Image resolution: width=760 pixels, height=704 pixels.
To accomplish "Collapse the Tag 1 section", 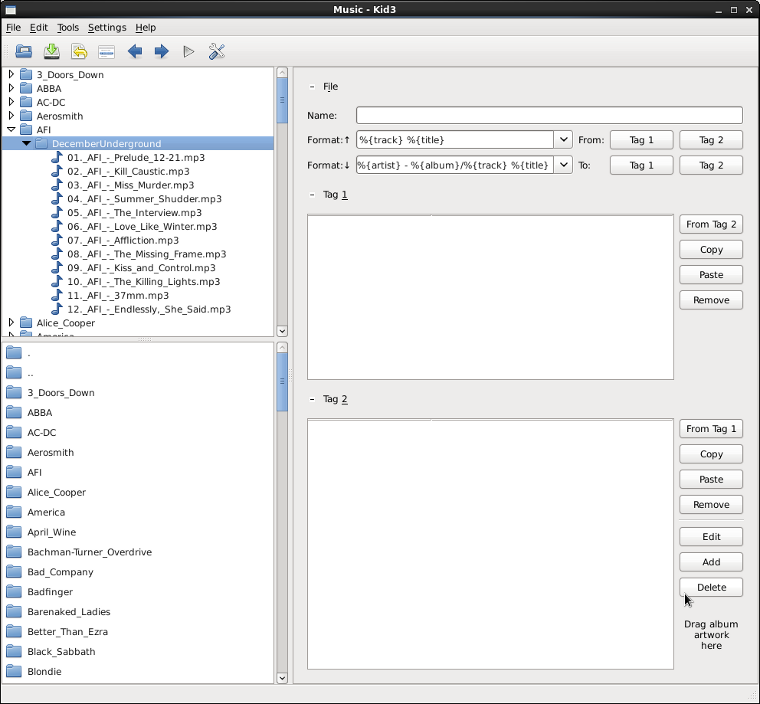I will click(x=312, y=195).
